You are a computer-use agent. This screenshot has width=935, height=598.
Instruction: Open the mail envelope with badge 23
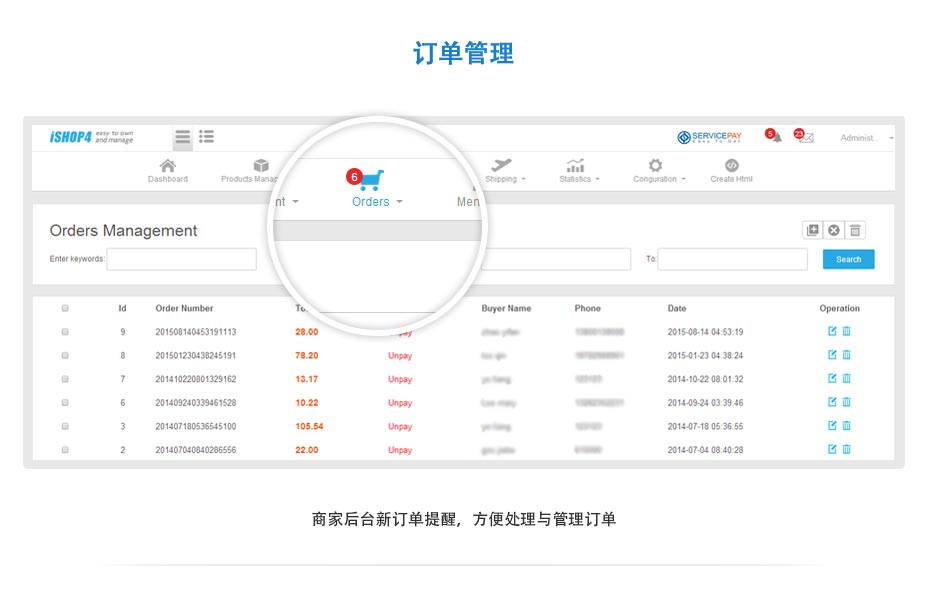(805, 137)
